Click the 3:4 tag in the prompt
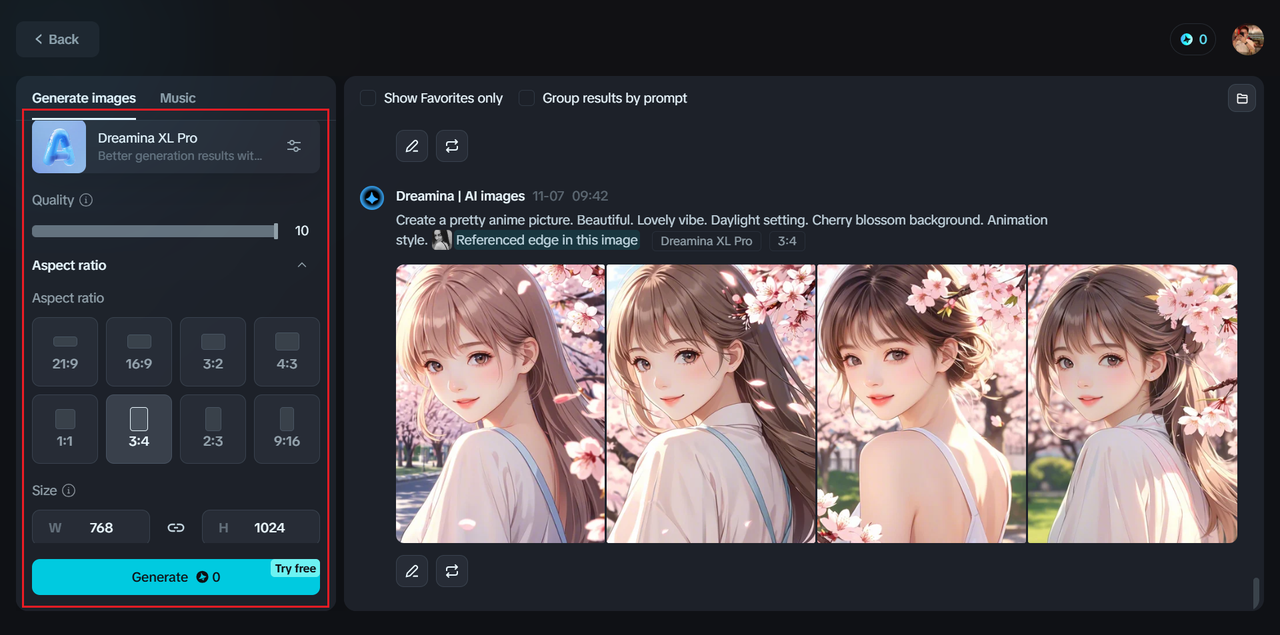 787,241
